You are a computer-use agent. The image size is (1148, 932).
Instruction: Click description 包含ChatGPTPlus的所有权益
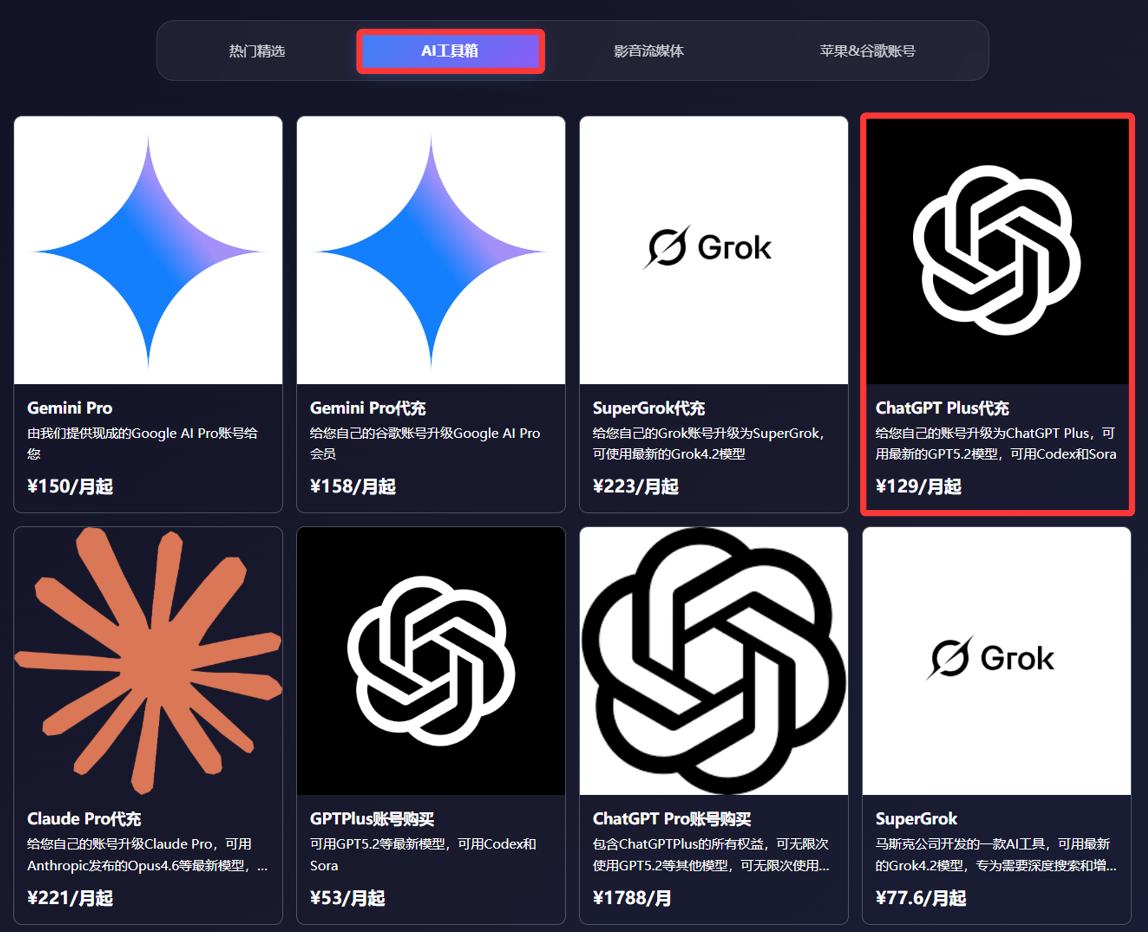711,855
